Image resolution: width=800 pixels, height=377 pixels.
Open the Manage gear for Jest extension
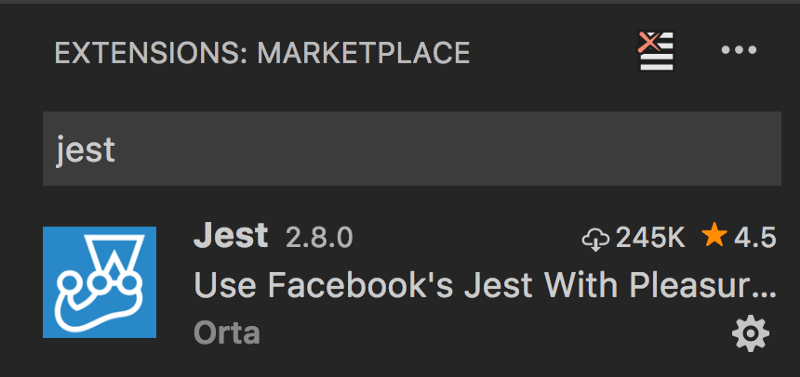(750, 334)
